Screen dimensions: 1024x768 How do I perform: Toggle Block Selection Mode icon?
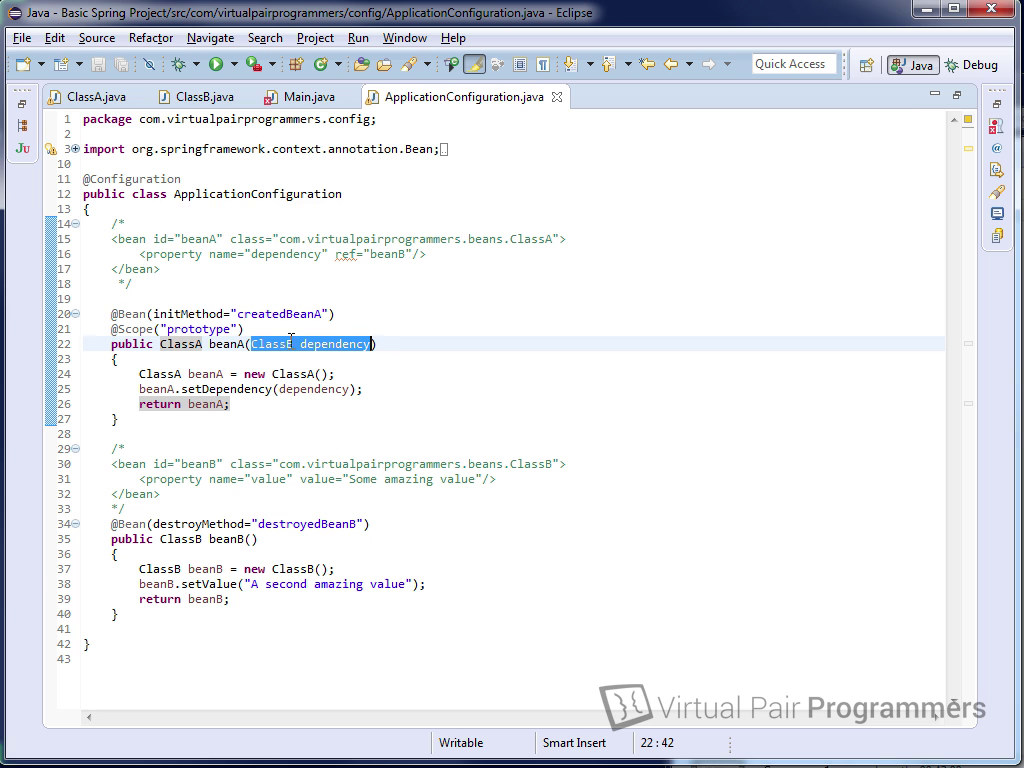tap(520, 64)
